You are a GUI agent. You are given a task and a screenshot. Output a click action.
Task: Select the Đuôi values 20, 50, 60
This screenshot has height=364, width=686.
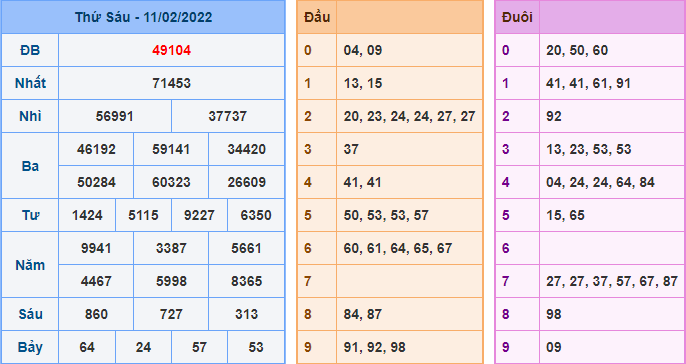point(577,50)
